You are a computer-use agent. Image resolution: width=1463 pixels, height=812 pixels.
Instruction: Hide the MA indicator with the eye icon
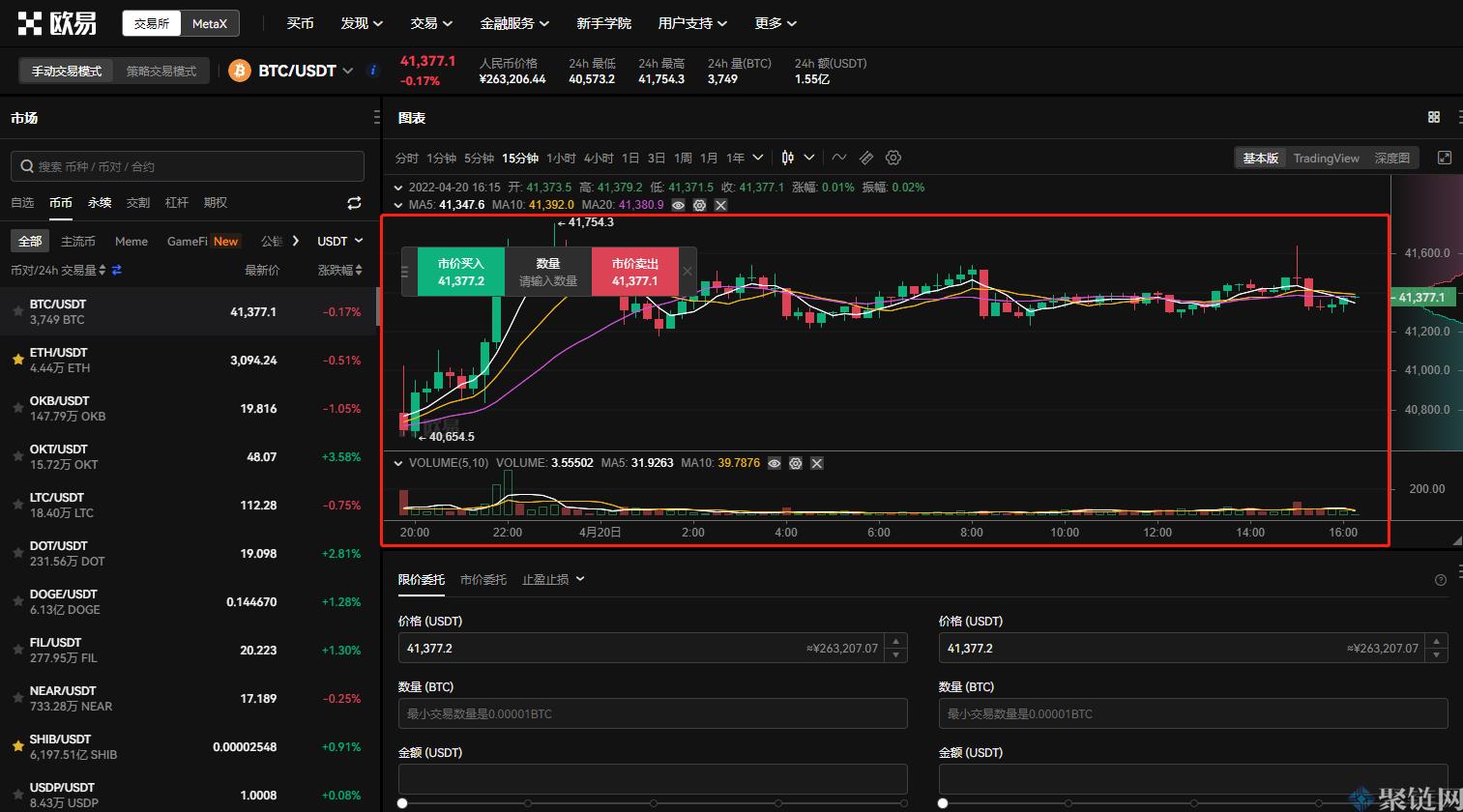[x=676, y=205]
